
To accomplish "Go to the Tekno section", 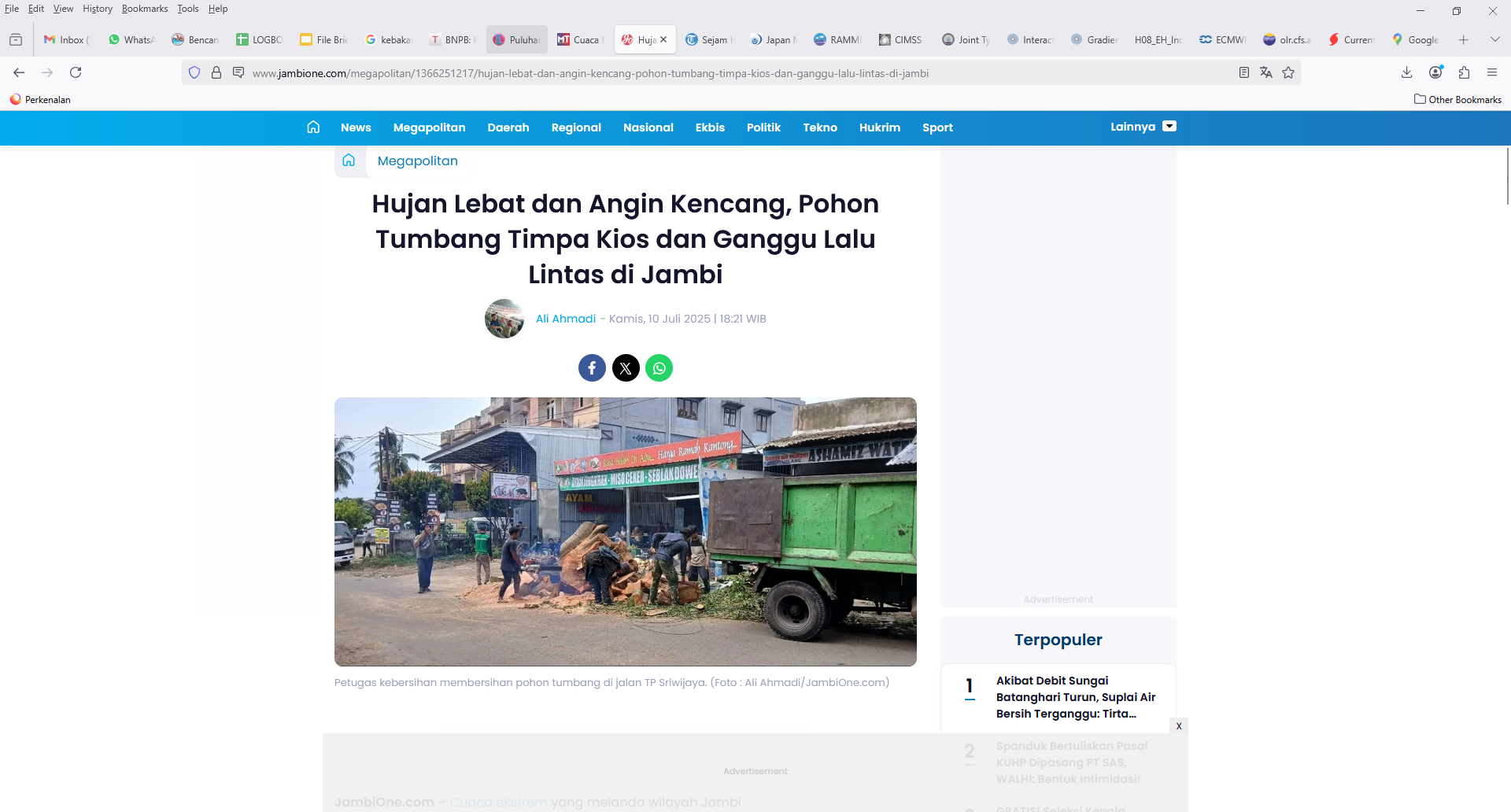I will point(820,127).
